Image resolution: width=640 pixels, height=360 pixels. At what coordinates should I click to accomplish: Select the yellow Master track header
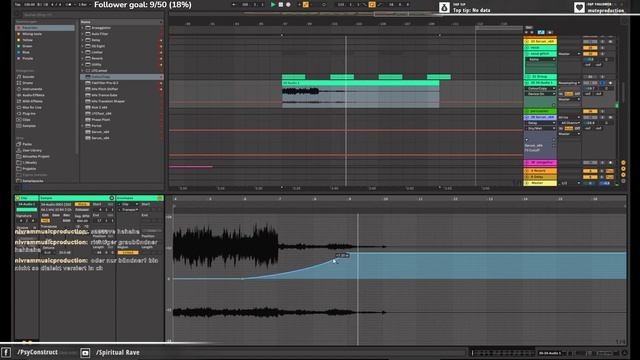click(x=540, y=183)
